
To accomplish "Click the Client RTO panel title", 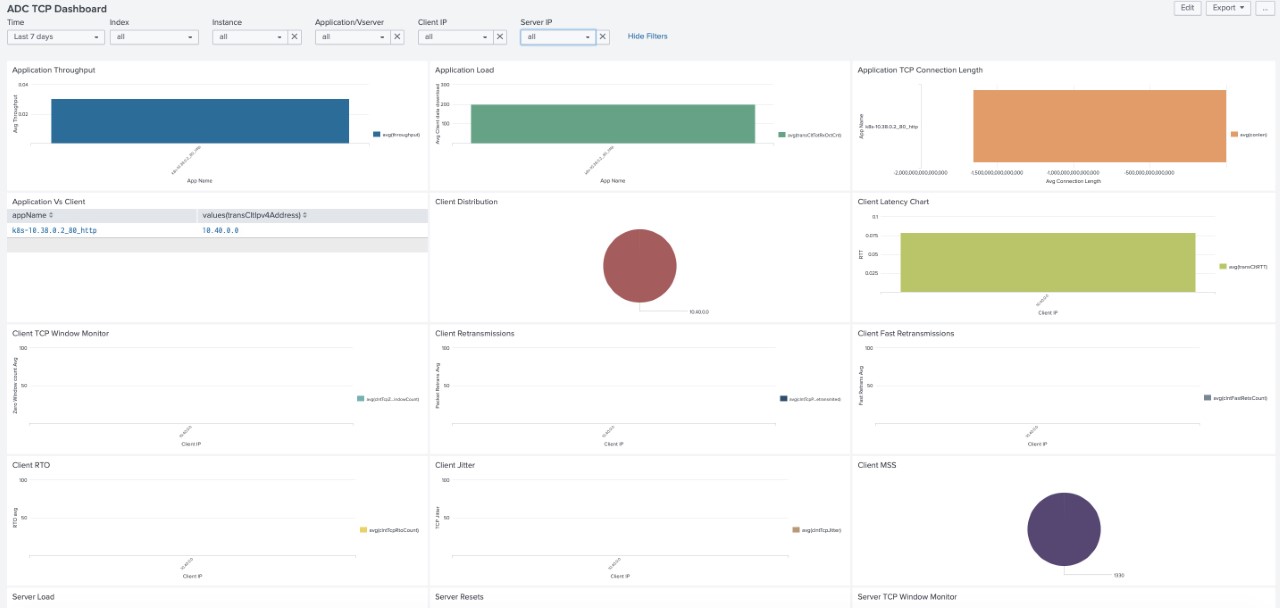I will [x=31, y=465].
